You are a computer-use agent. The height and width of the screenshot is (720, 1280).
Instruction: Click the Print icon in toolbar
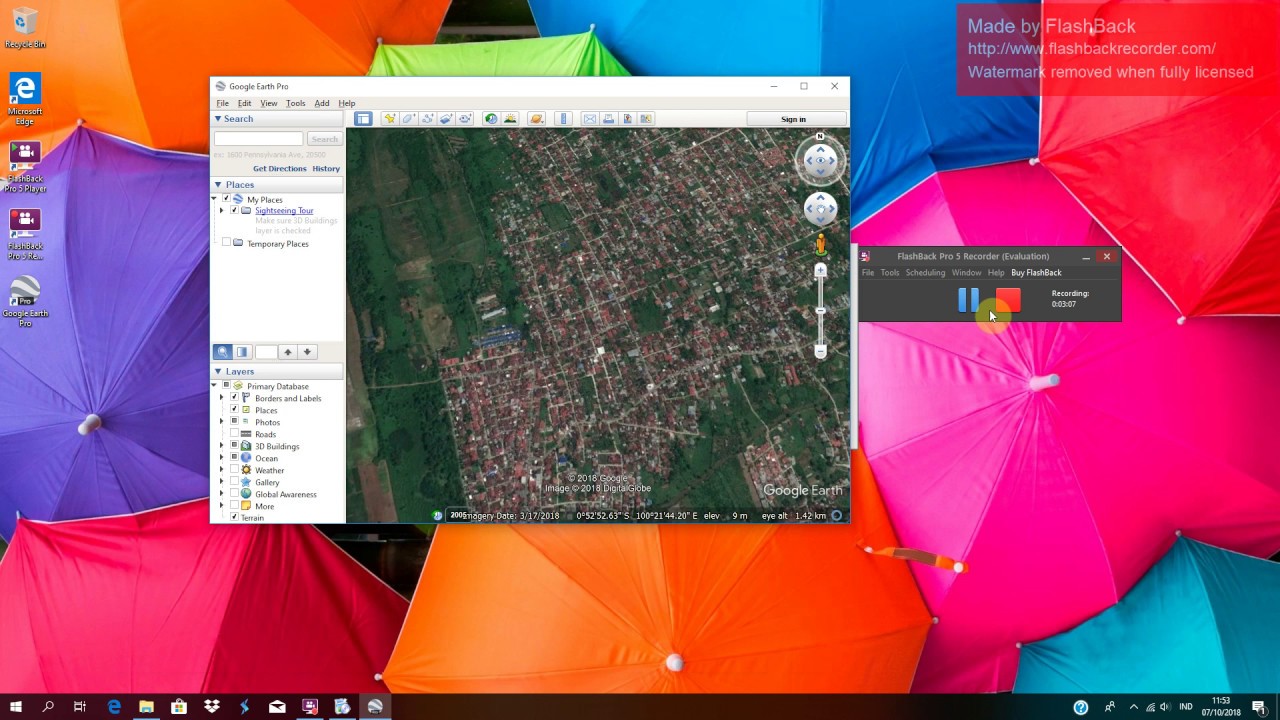tap(608, 119)
